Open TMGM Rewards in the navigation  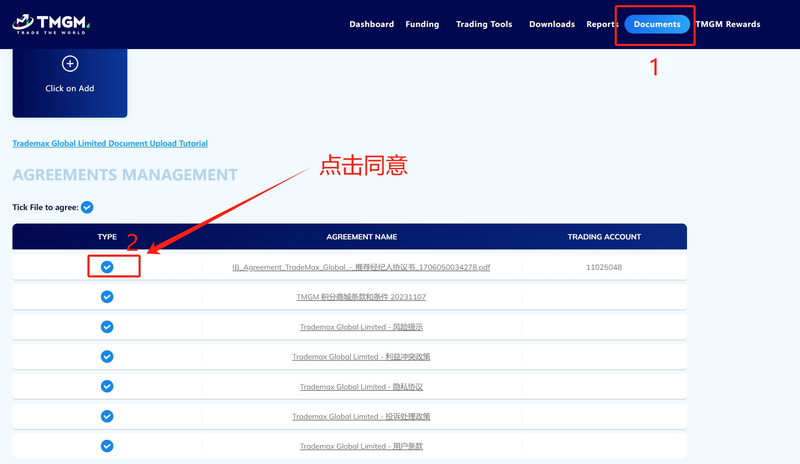(x=728, y=24)
